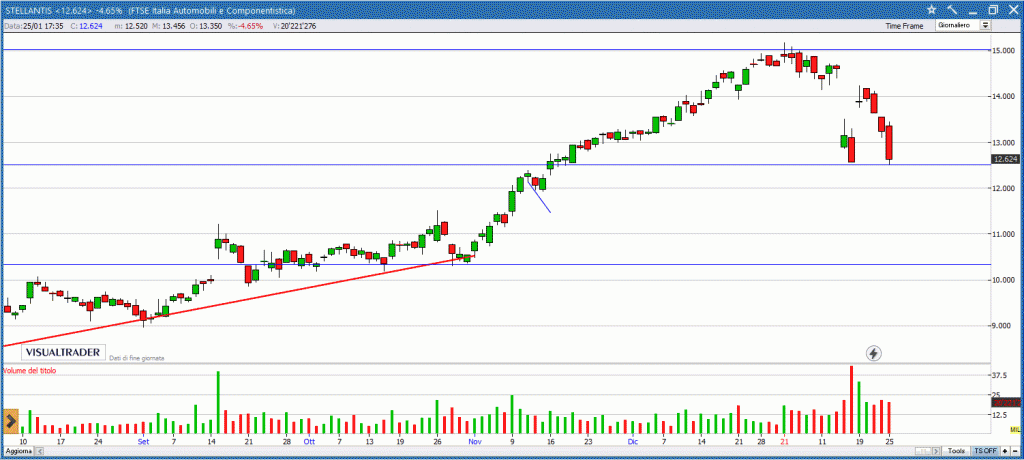Click the M: 13.456 maximum value
The height and width of the screenshot is (460, 1024).
click(168, 26)
